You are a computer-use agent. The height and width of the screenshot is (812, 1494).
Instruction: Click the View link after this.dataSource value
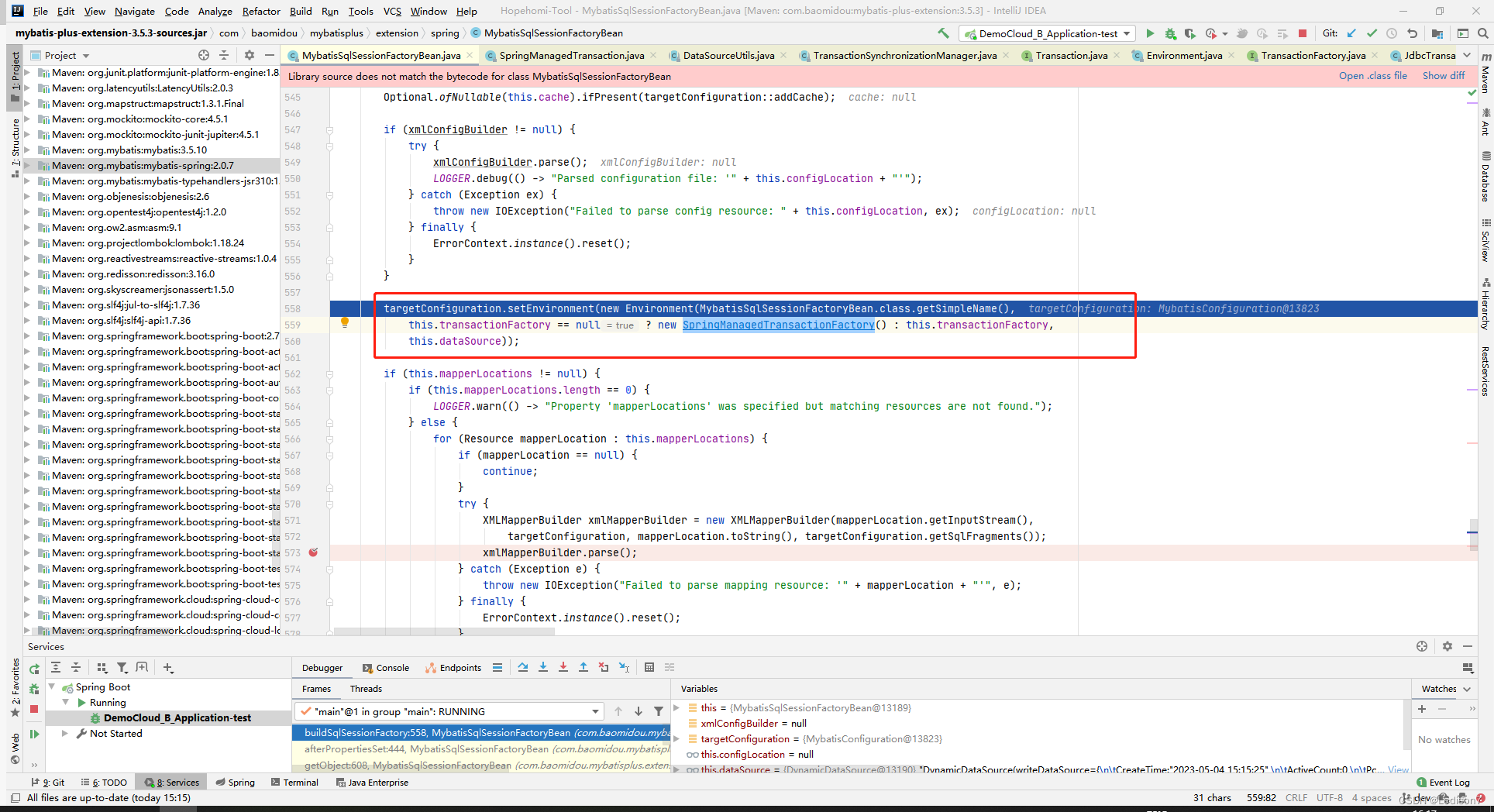[x=1398, y=769]
